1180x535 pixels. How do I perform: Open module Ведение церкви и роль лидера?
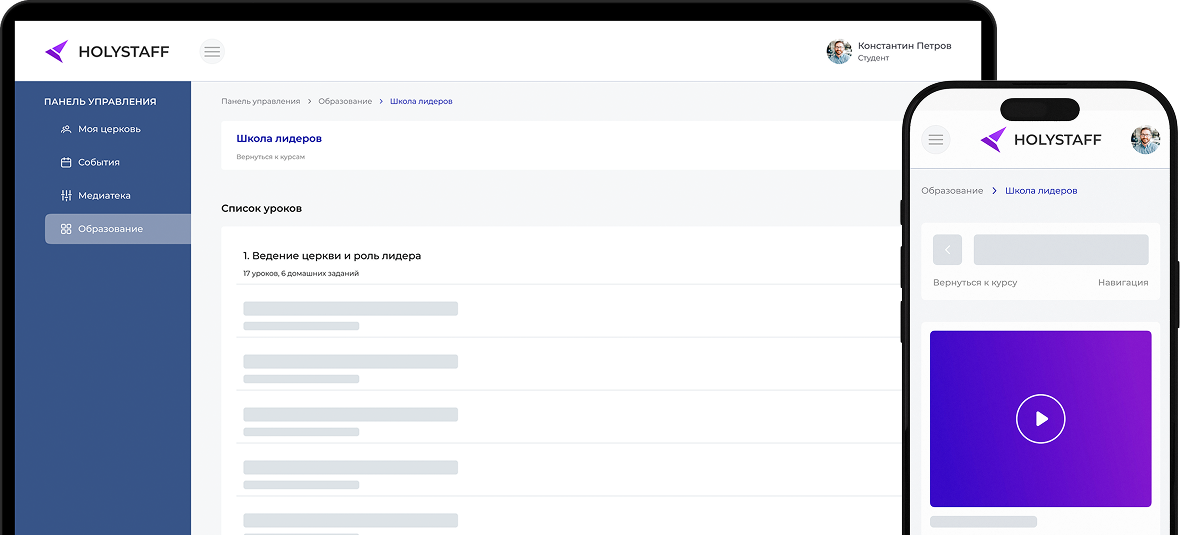[332, 256]
